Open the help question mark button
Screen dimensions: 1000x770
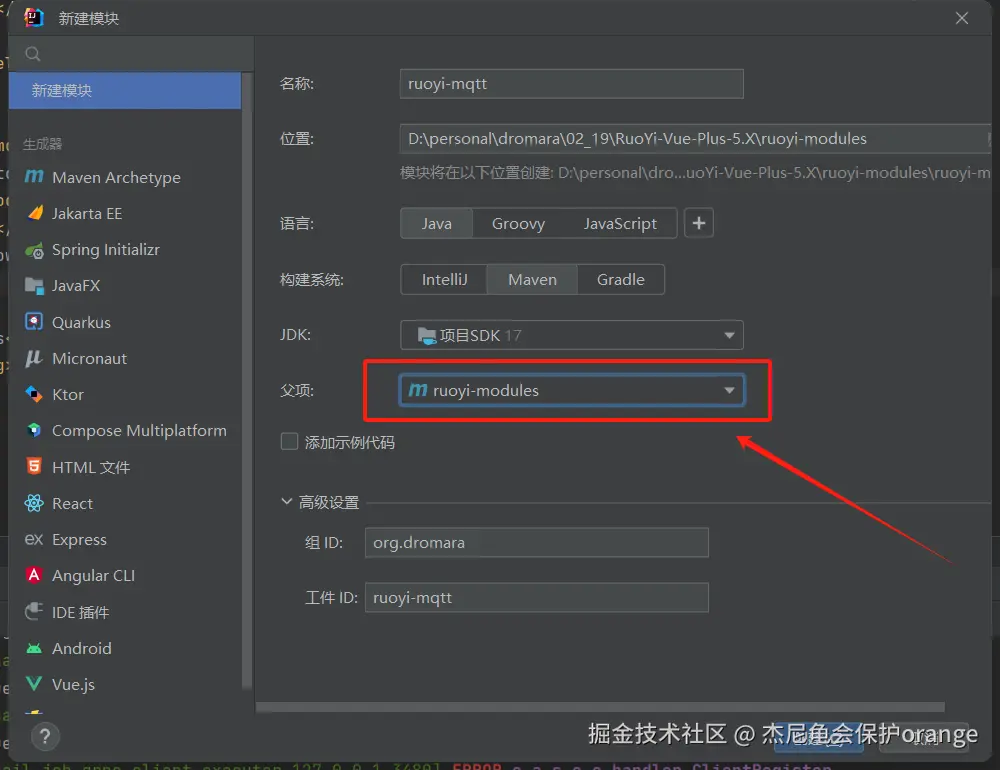[45, 737]
